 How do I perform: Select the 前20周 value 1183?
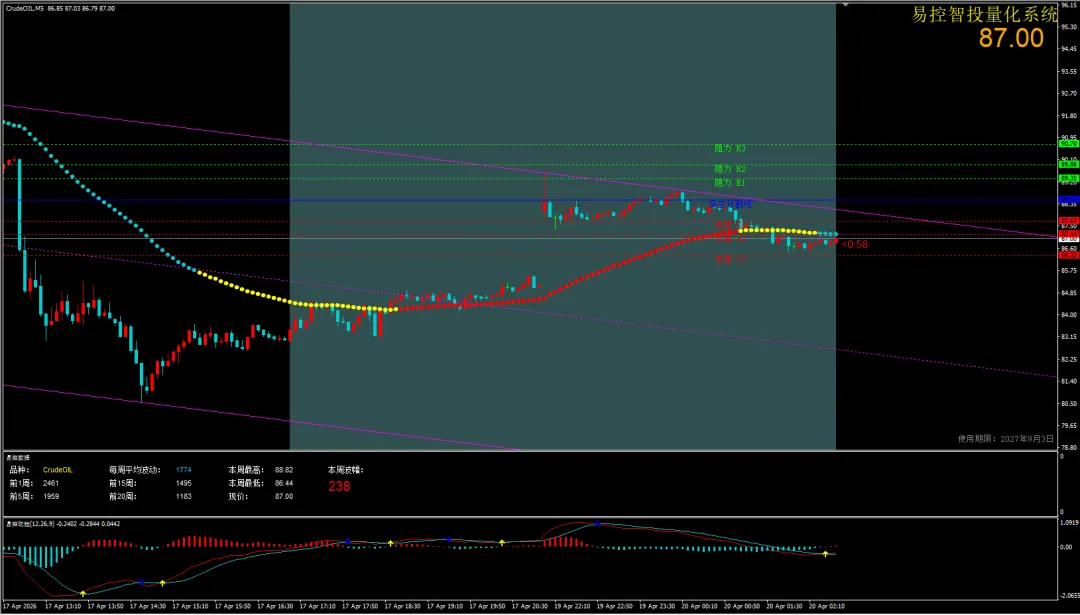(184, 497)
